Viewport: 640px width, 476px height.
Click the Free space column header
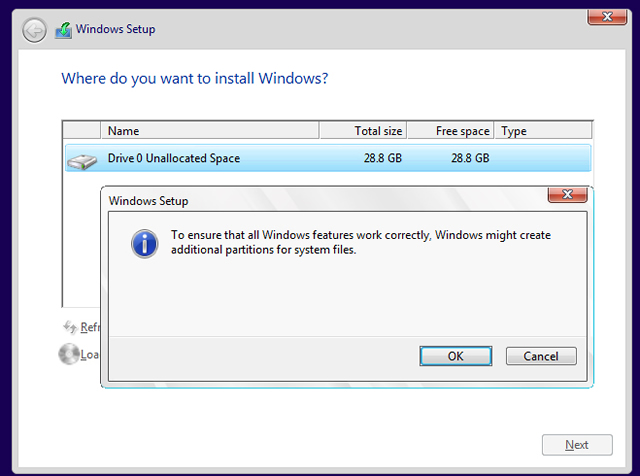click(x=451, y=131)
